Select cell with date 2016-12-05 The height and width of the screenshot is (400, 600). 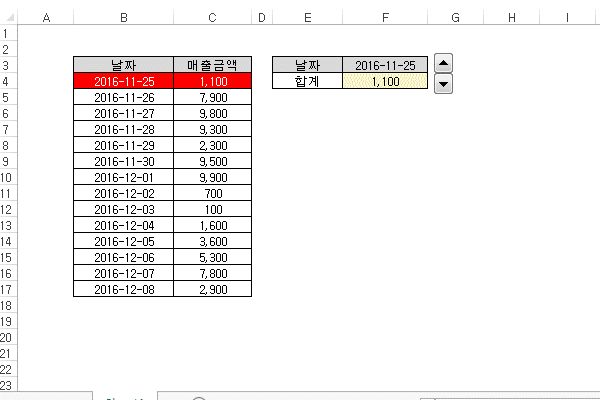coord(124,242)
